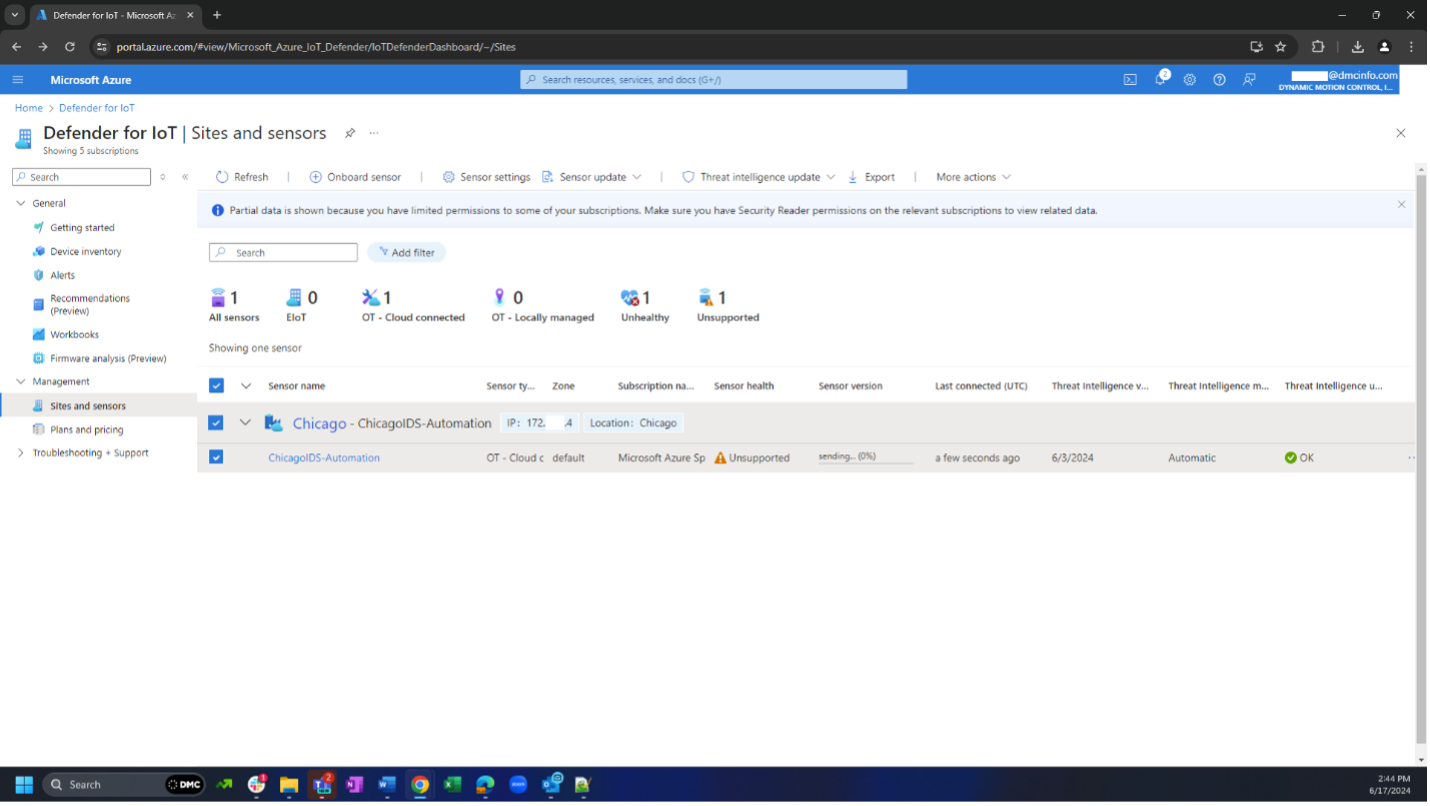
Task: Click the OT - Cloud connected icon
Action: click(x=371, y=297)
